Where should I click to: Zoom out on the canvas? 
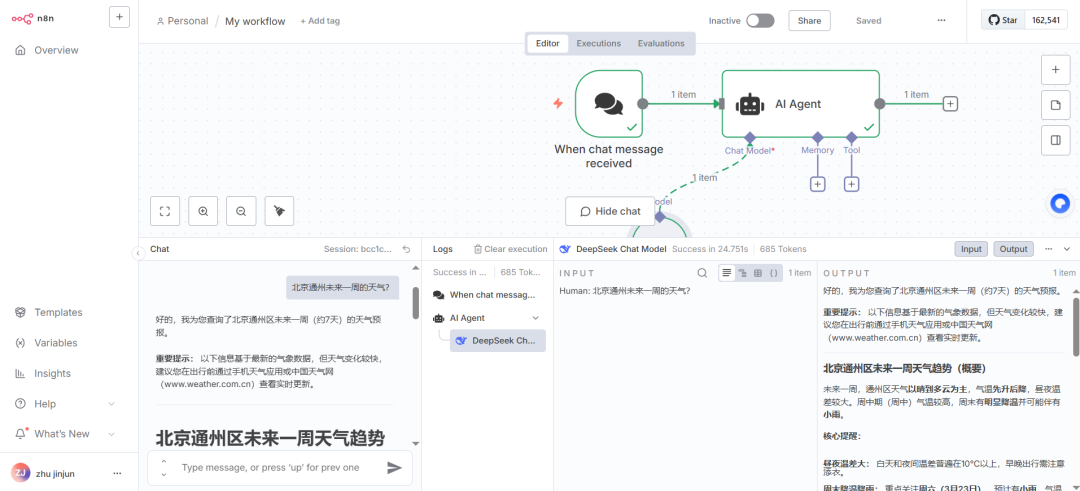coord(241,211)
